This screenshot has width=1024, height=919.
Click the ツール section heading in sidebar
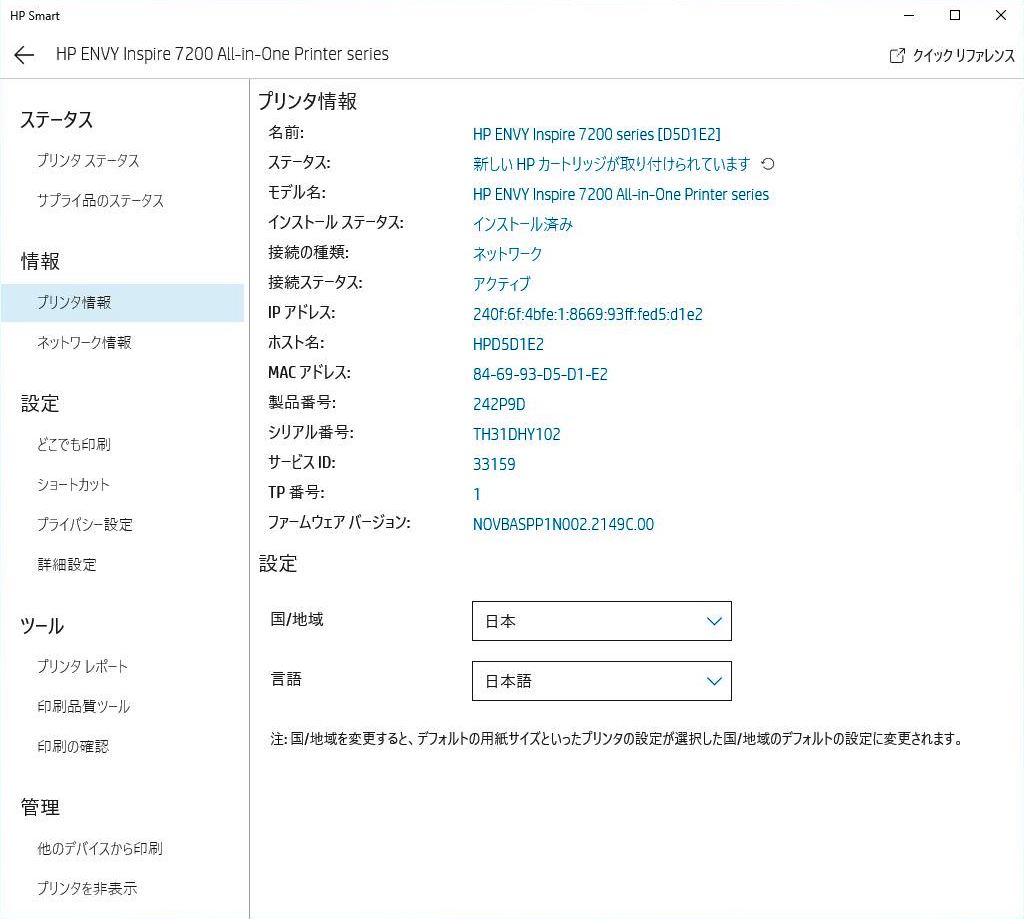point(42,626)
